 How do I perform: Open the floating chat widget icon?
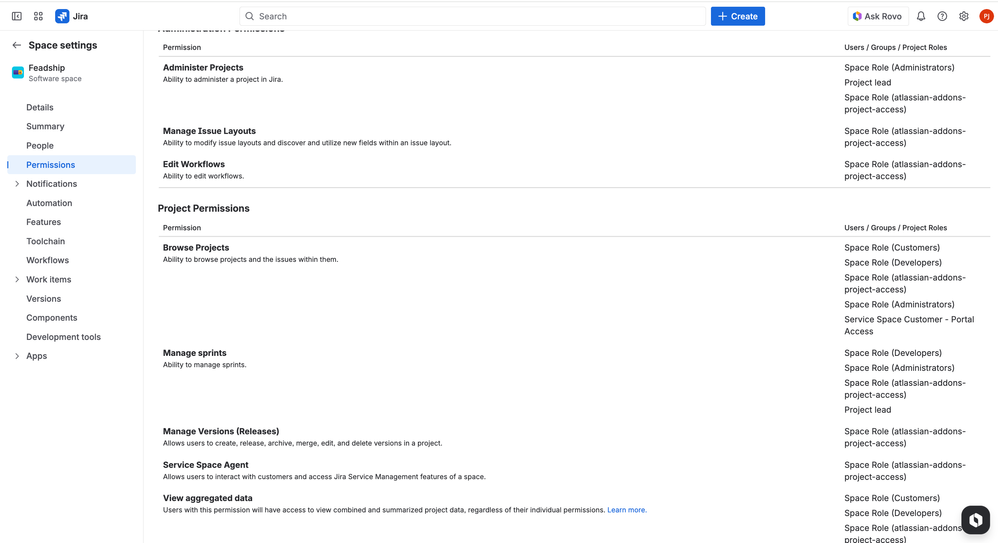pos(975,519)
